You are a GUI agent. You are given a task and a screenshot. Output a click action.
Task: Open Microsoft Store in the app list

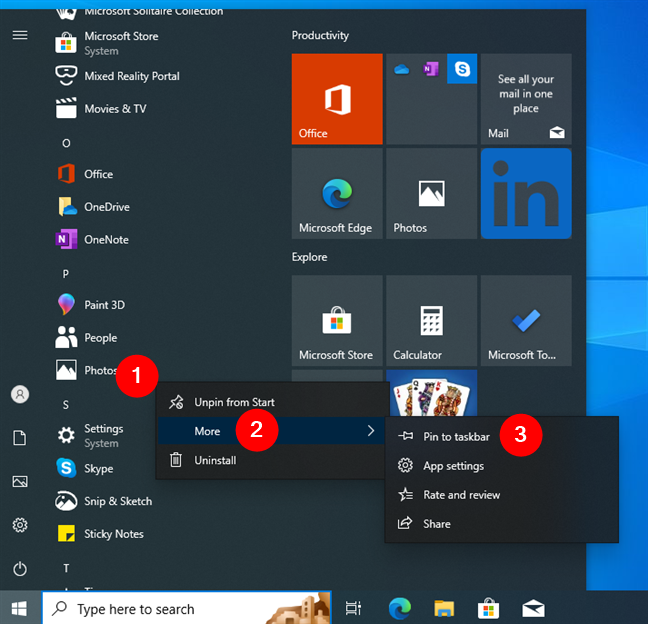(107, 43)
